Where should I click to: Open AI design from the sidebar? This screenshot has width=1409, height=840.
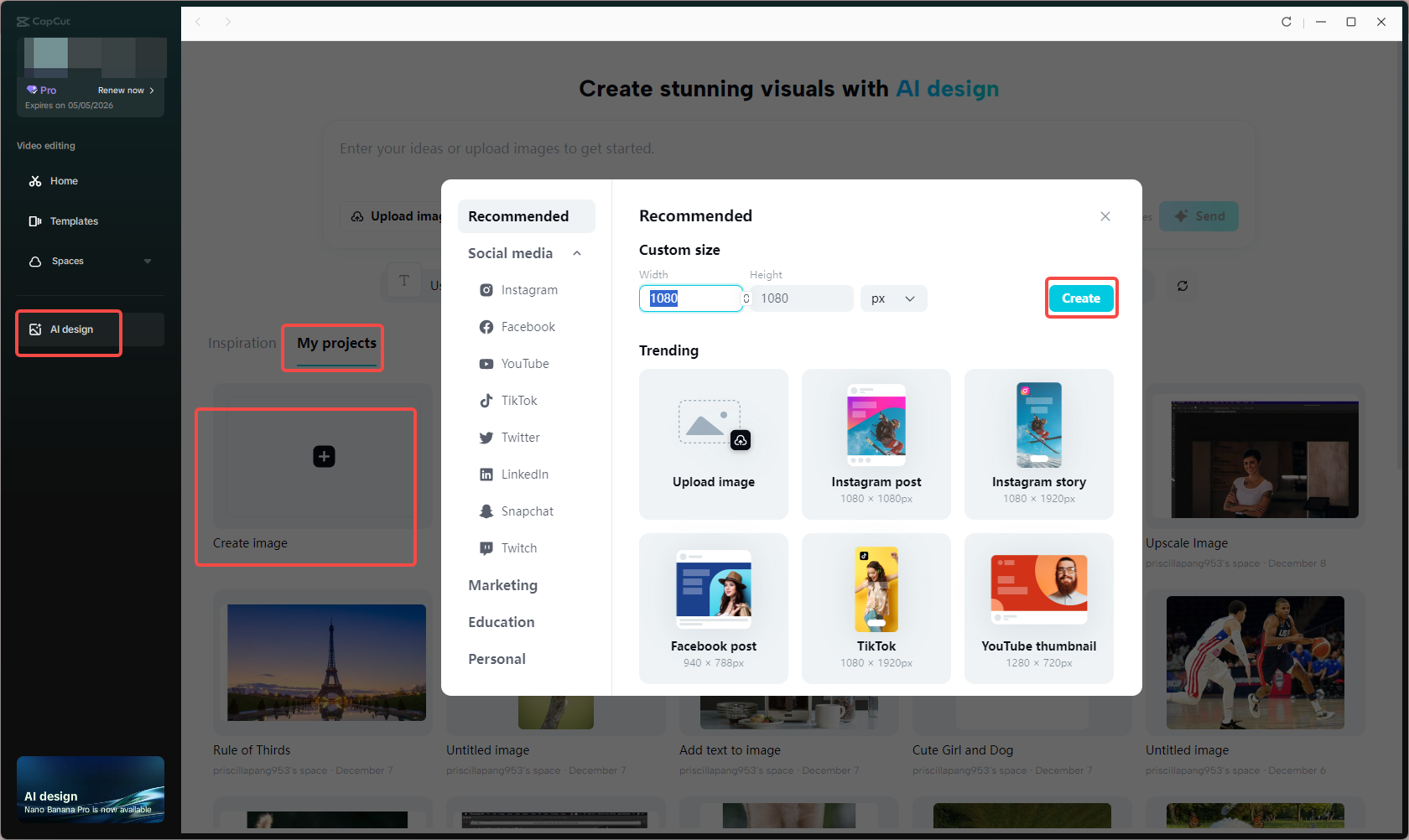tap(68, 329)
